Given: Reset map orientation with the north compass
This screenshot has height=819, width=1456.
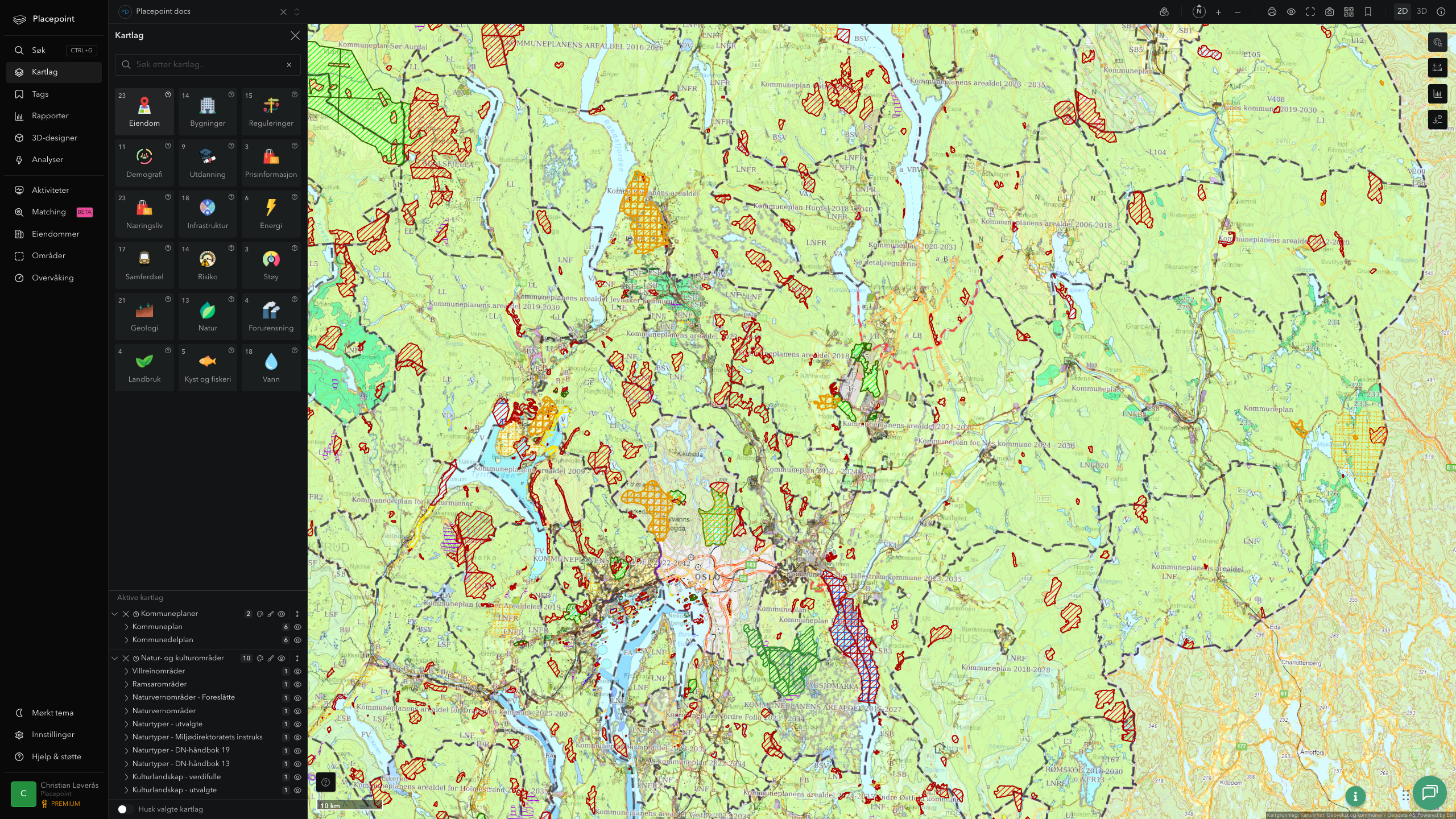Looking at the screenshot, I should click(1199, 11).
